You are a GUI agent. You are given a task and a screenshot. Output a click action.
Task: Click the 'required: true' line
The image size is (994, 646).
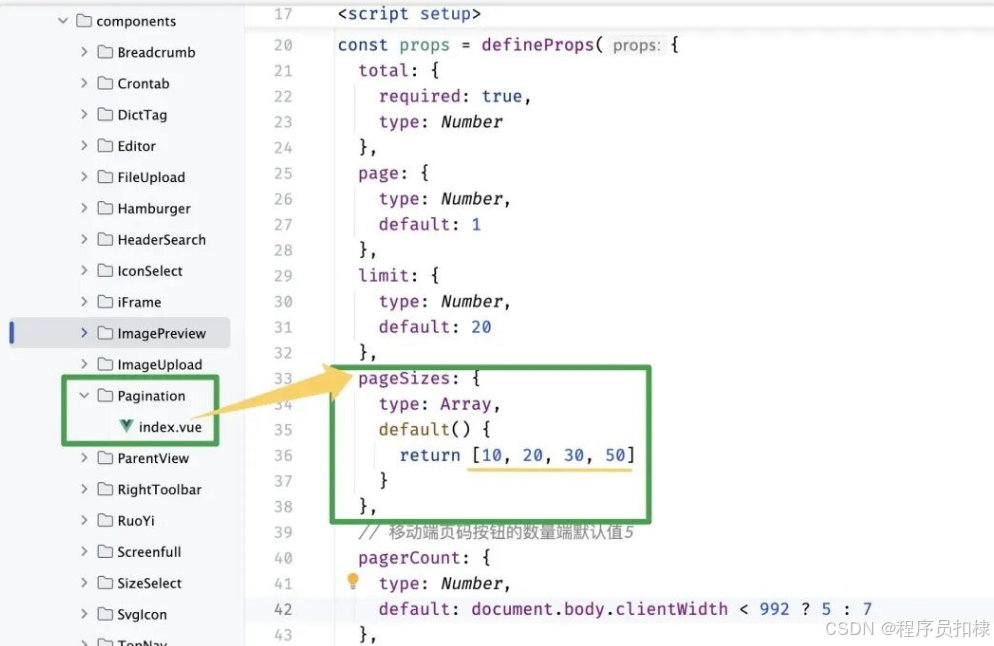(x=455, y=96)
